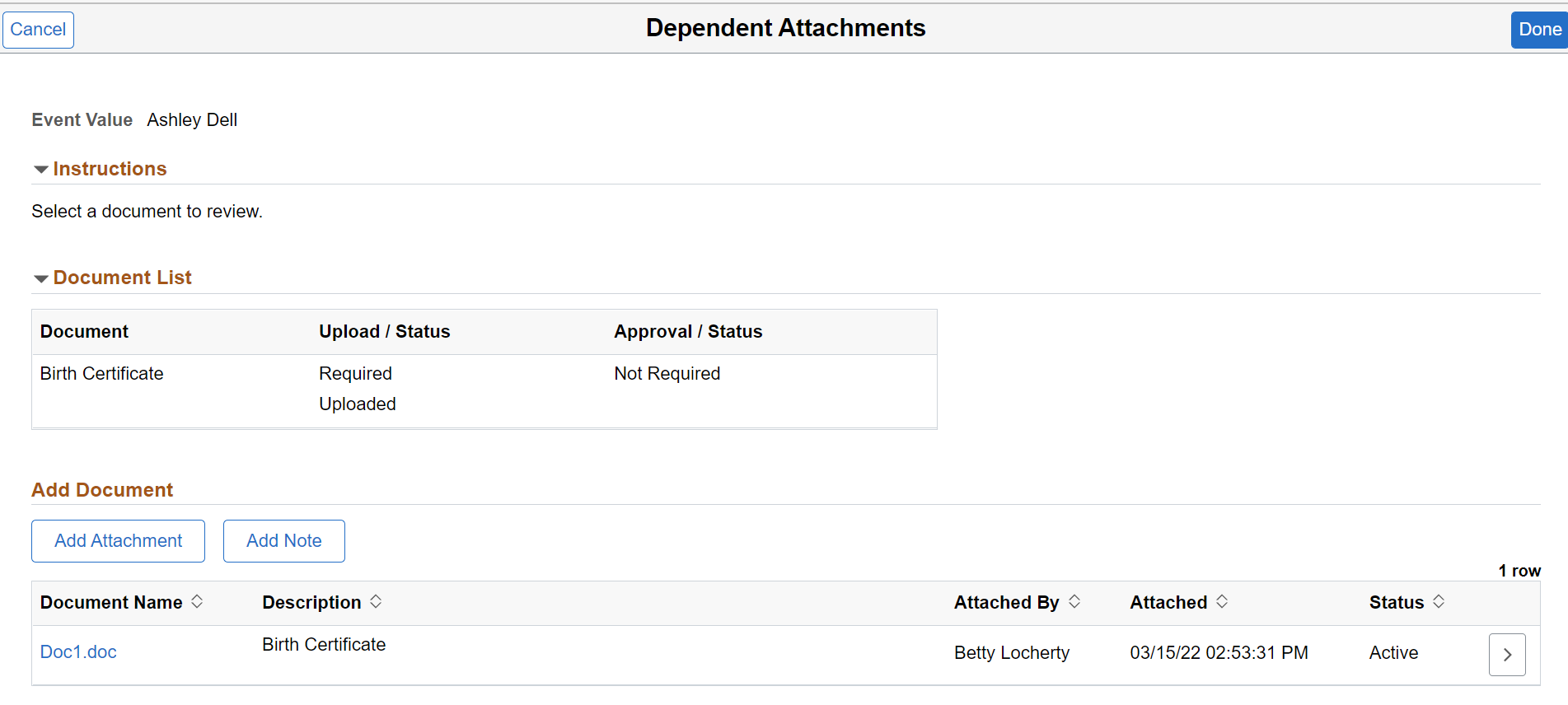This screenshot has height=705, width=1568.
Task: Collapse the Document List section triangle
Action: (x=40, y=278)
